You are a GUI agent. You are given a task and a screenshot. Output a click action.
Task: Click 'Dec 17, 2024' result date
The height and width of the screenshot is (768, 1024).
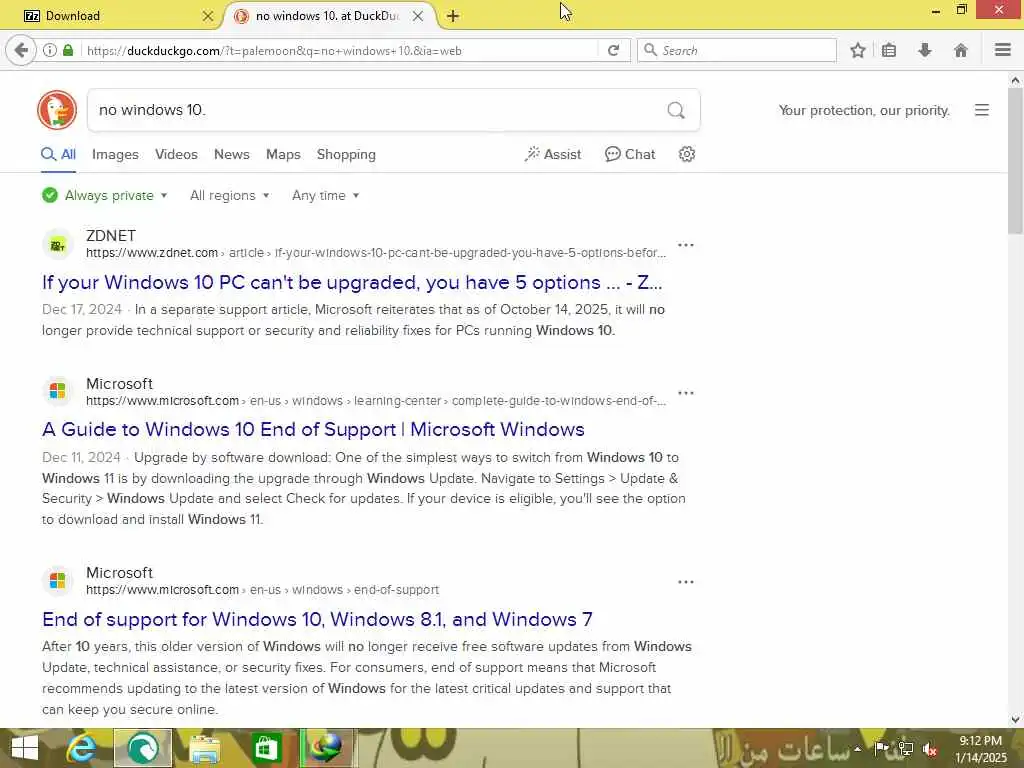point(82,310)
